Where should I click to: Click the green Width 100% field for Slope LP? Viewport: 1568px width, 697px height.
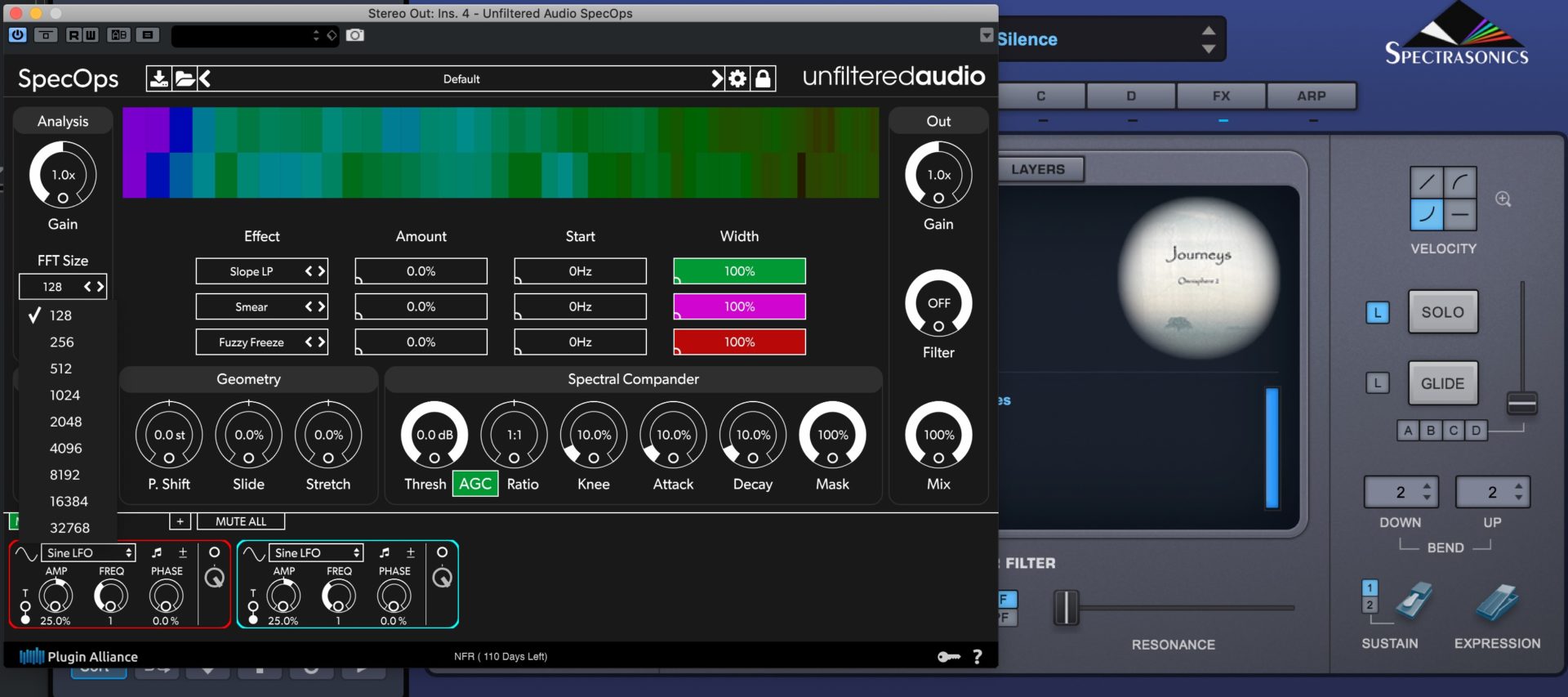click(x=739, y=271)
